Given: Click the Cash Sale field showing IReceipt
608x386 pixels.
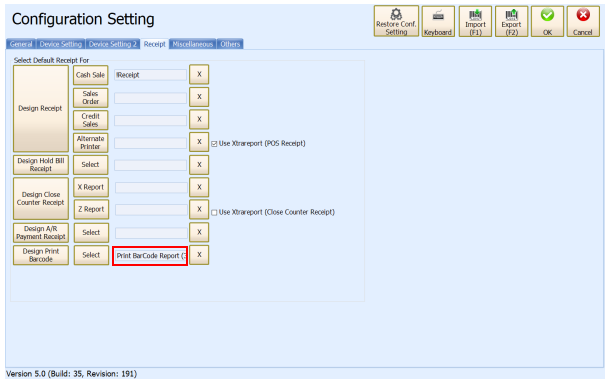Looking at the screenshot, I should pos(150,75).
